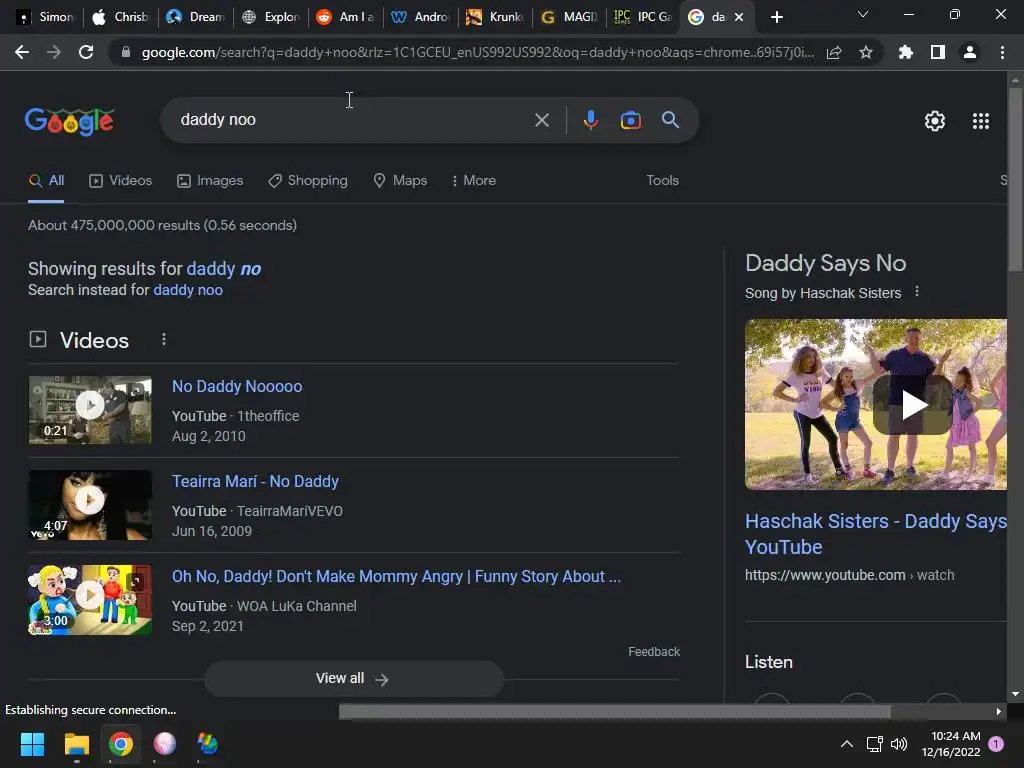Image resolution: width=1024 pixels, height=768 pixels.
Task: Toggle the Chrome side panel icon
Action: pyautogui.click(x=938, y=52)
